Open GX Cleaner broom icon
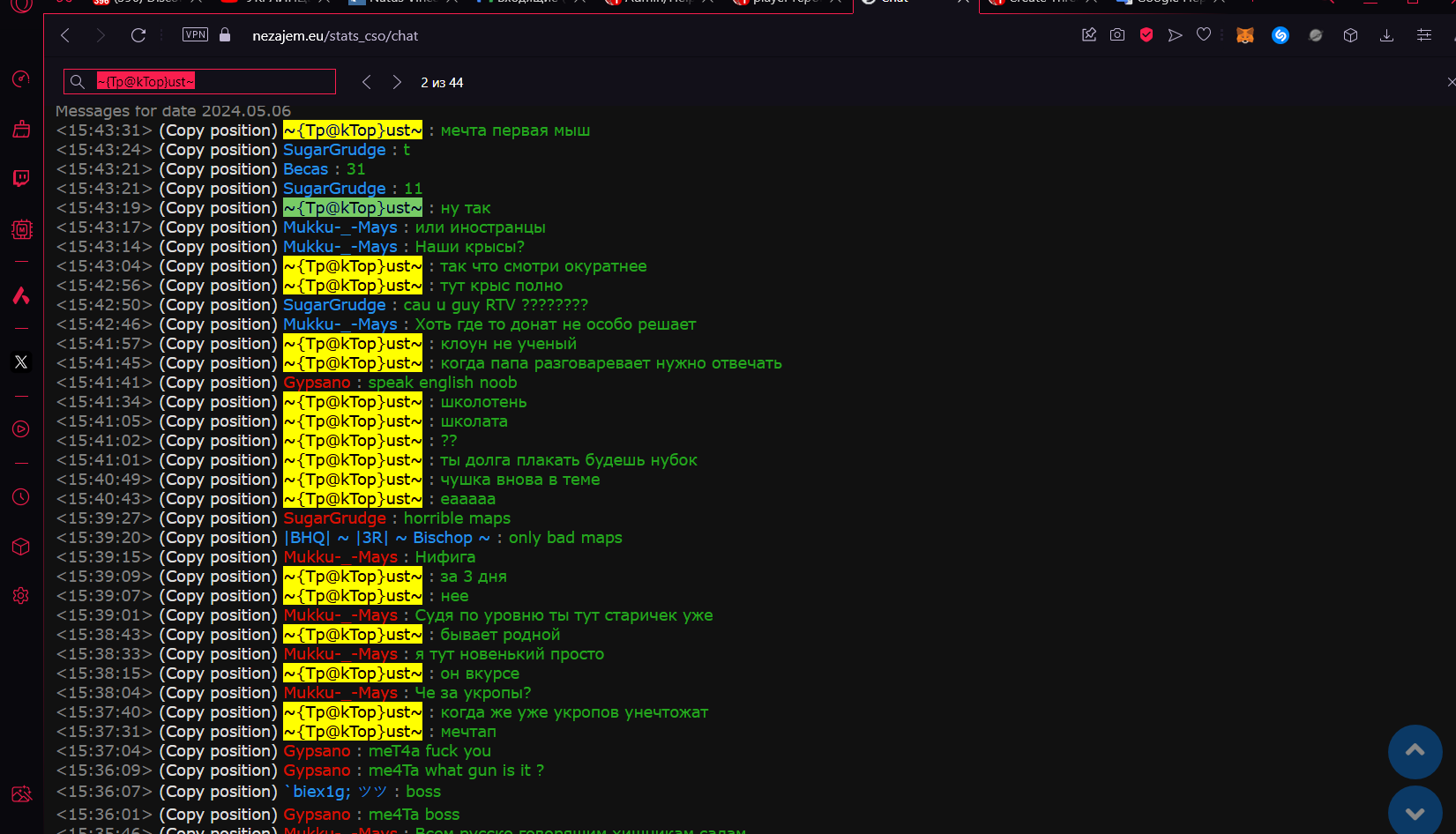 click(21, 130)
